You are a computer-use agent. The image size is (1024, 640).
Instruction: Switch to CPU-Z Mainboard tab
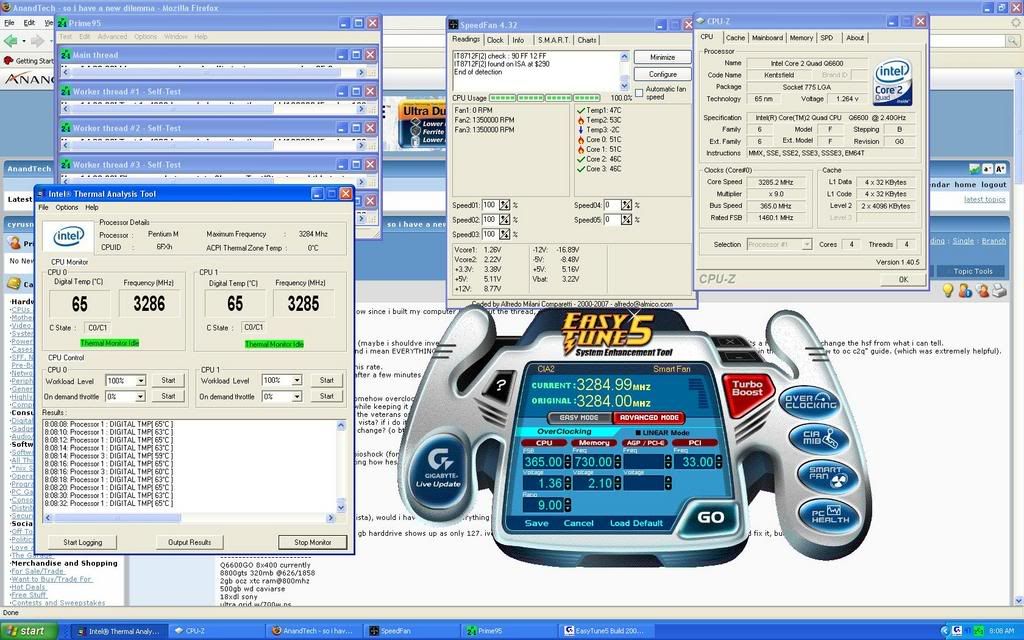pos(767,38)
